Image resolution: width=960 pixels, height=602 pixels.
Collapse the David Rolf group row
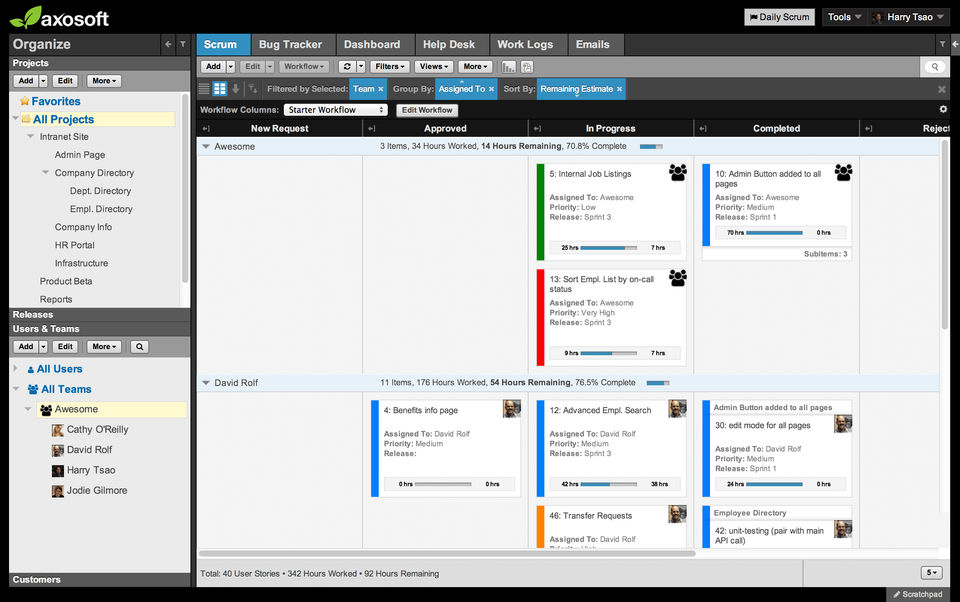pyautogui.click(x=206, y=383)
